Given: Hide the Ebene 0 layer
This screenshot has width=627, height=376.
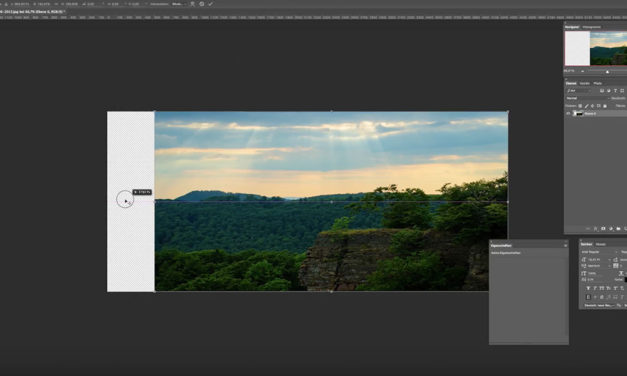Looking at the screenshot, I should click(568, 114).
